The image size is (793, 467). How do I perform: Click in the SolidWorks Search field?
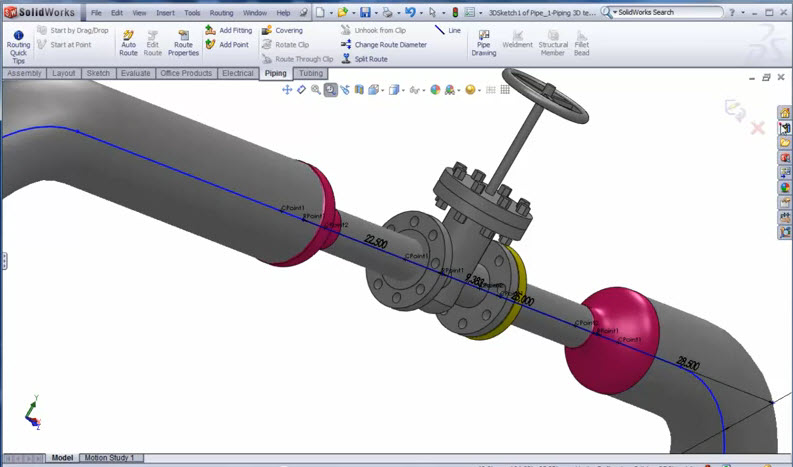(x=668, y=12)
